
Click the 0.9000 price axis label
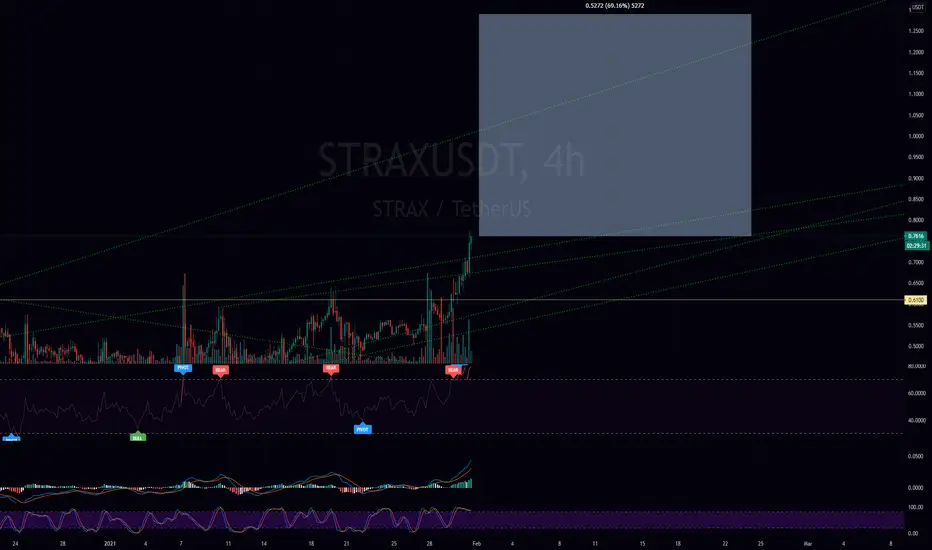pyautogui.click(x=916, y=178)
